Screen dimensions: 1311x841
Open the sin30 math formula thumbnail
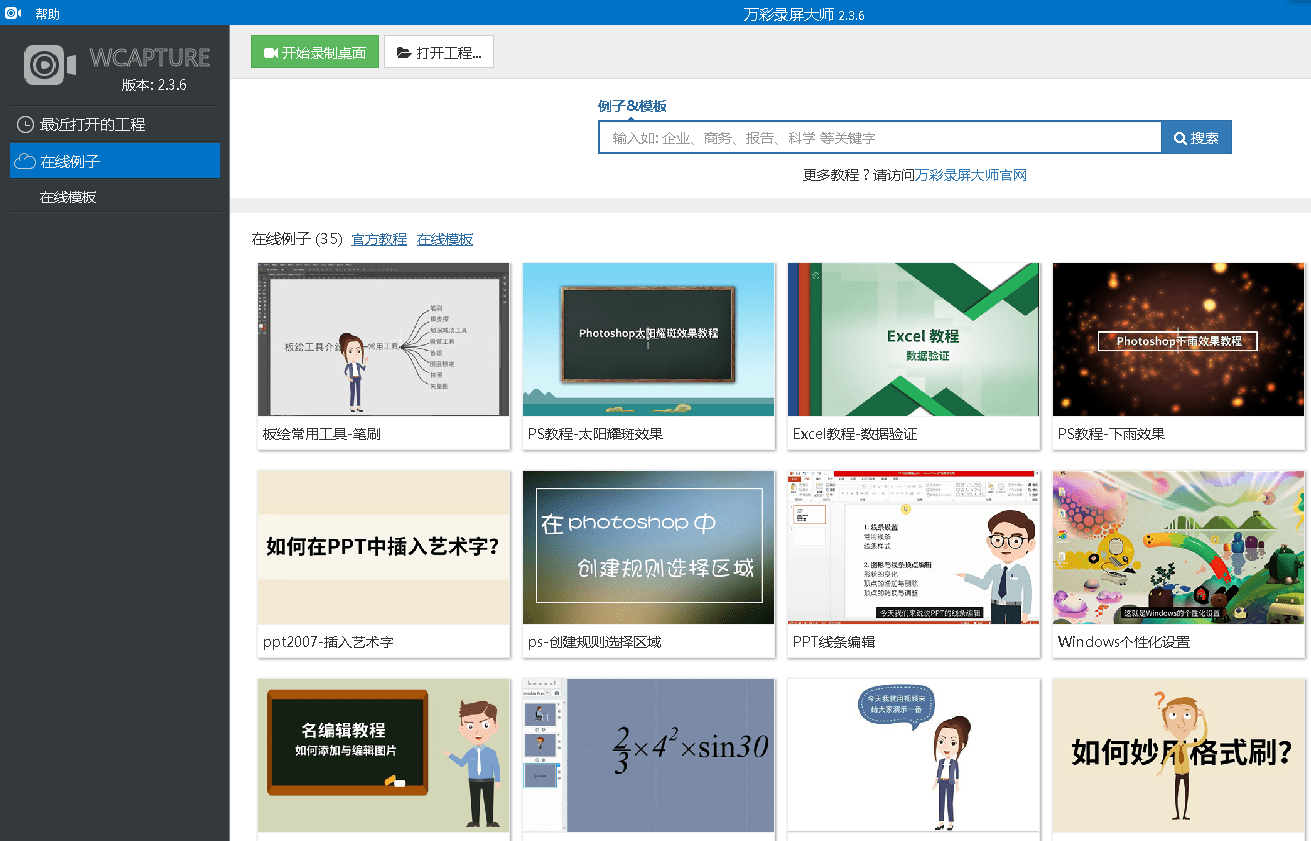pyautogui.click(x=649, y=755)
